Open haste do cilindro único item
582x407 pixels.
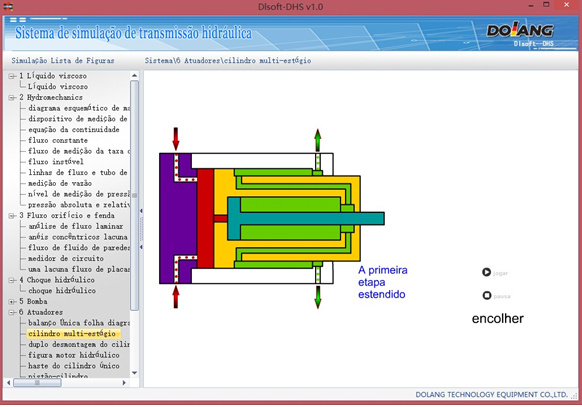click(74, 366)
